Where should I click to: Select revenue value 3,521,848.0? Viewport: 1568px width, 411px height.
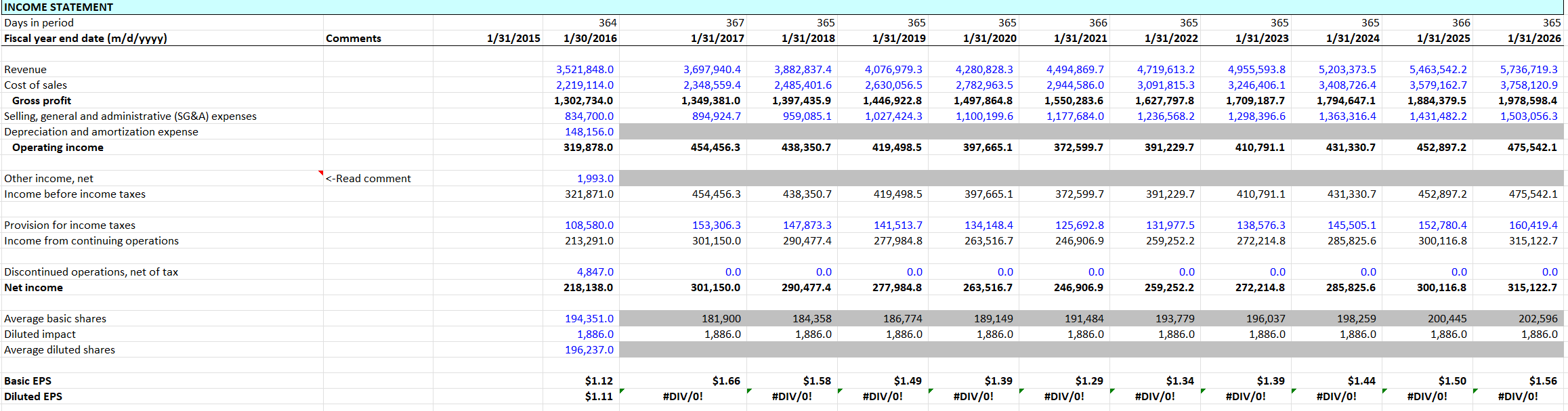click(x=585, y=69)
